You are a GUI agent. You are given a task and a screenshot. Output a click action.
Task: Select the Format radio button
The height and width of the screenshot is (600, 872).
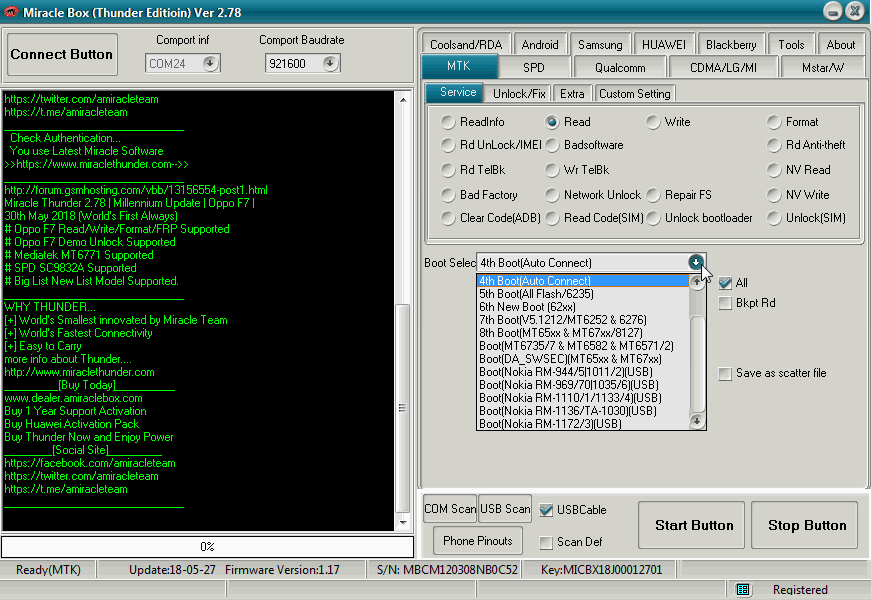pos(774,122)
